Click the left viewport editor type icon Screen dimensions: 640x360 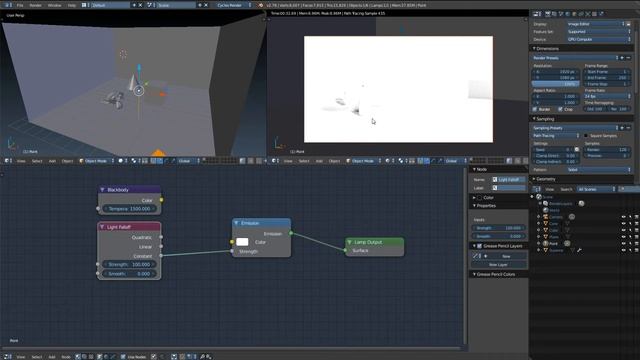[8, 161]
